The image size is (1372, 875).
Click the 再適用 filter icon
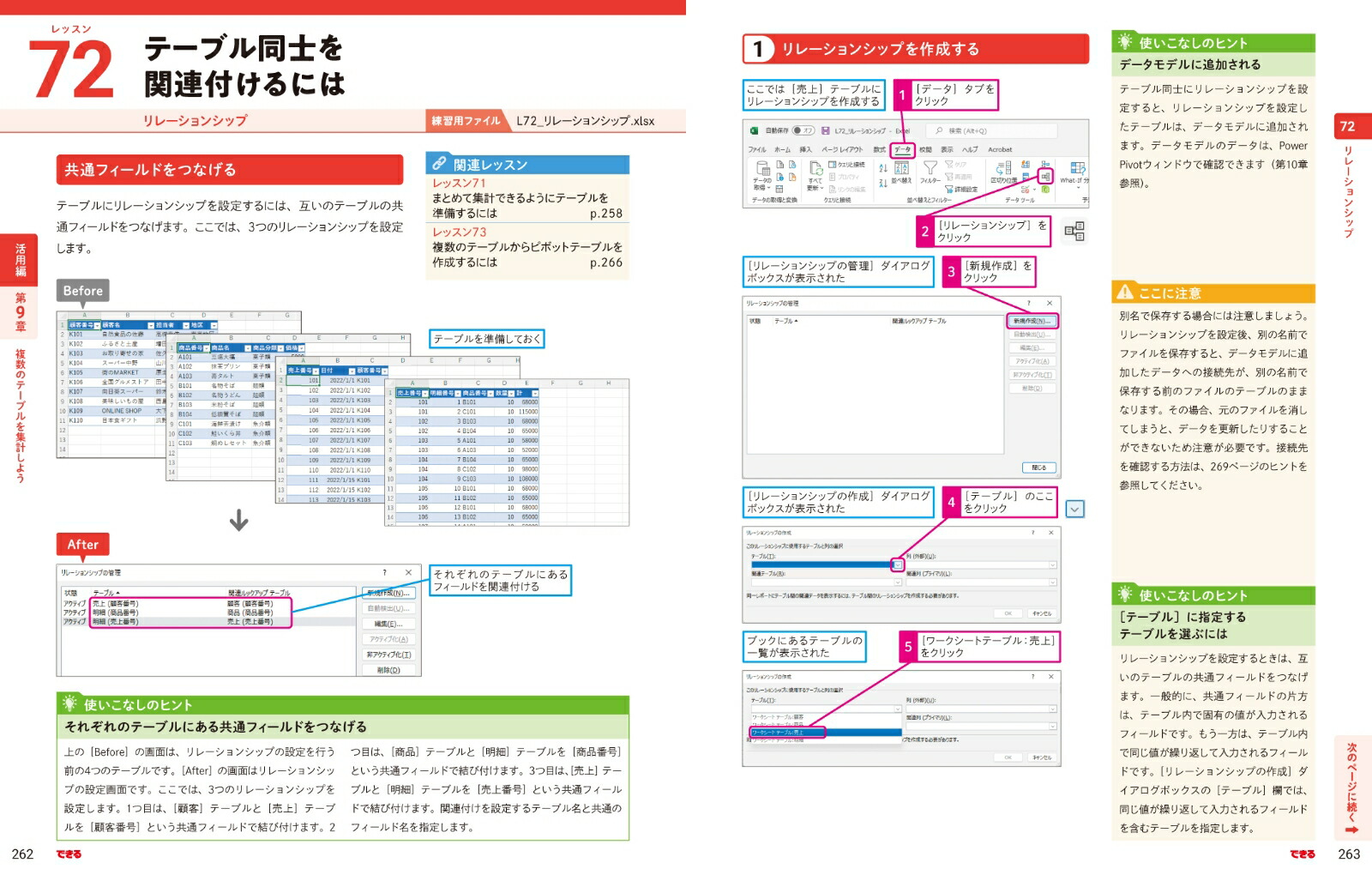coord(958,177)
